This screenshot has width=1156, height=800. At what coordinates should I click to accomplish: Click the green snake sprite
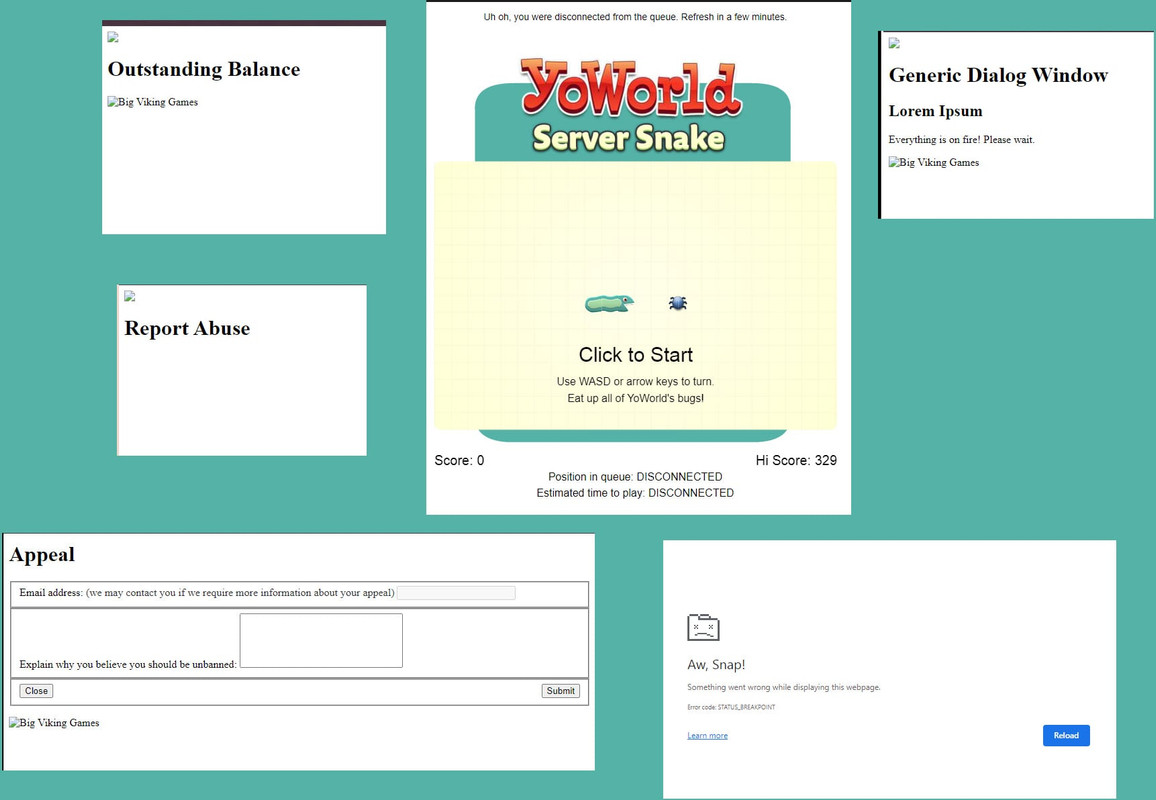(609, 303)
